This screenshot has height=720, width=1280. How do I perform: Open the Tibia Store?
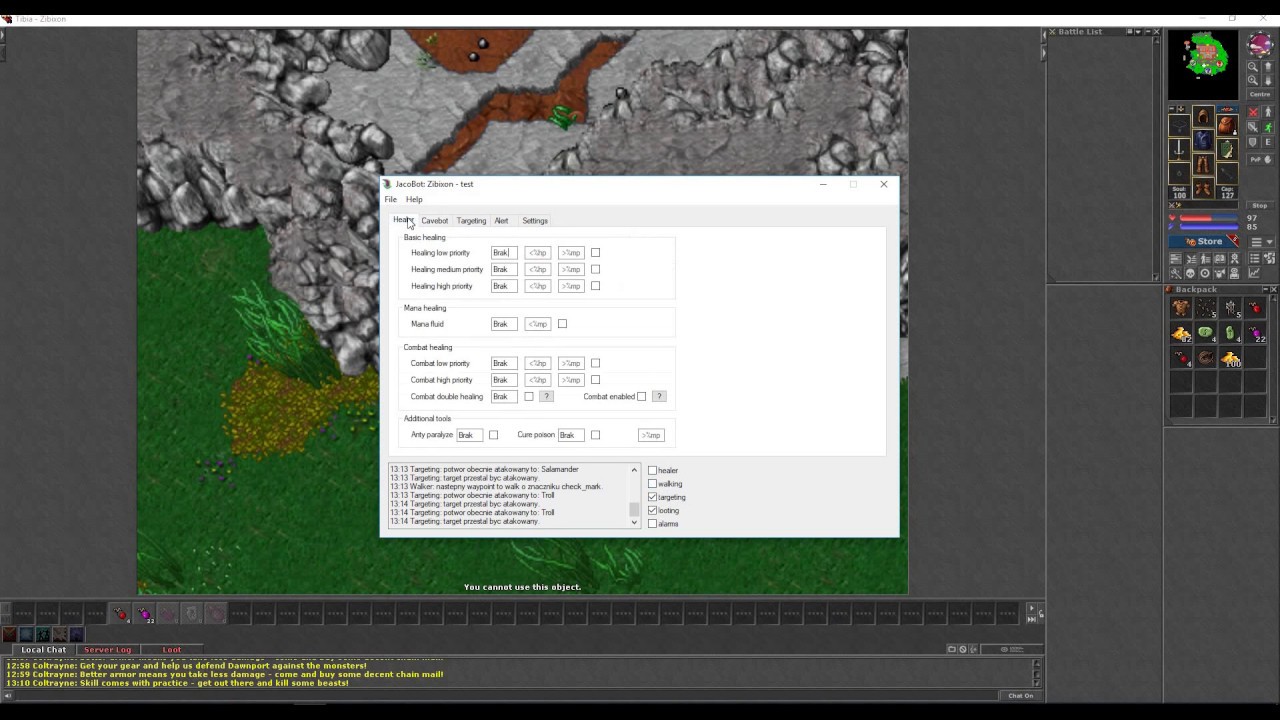(1205, 242)
